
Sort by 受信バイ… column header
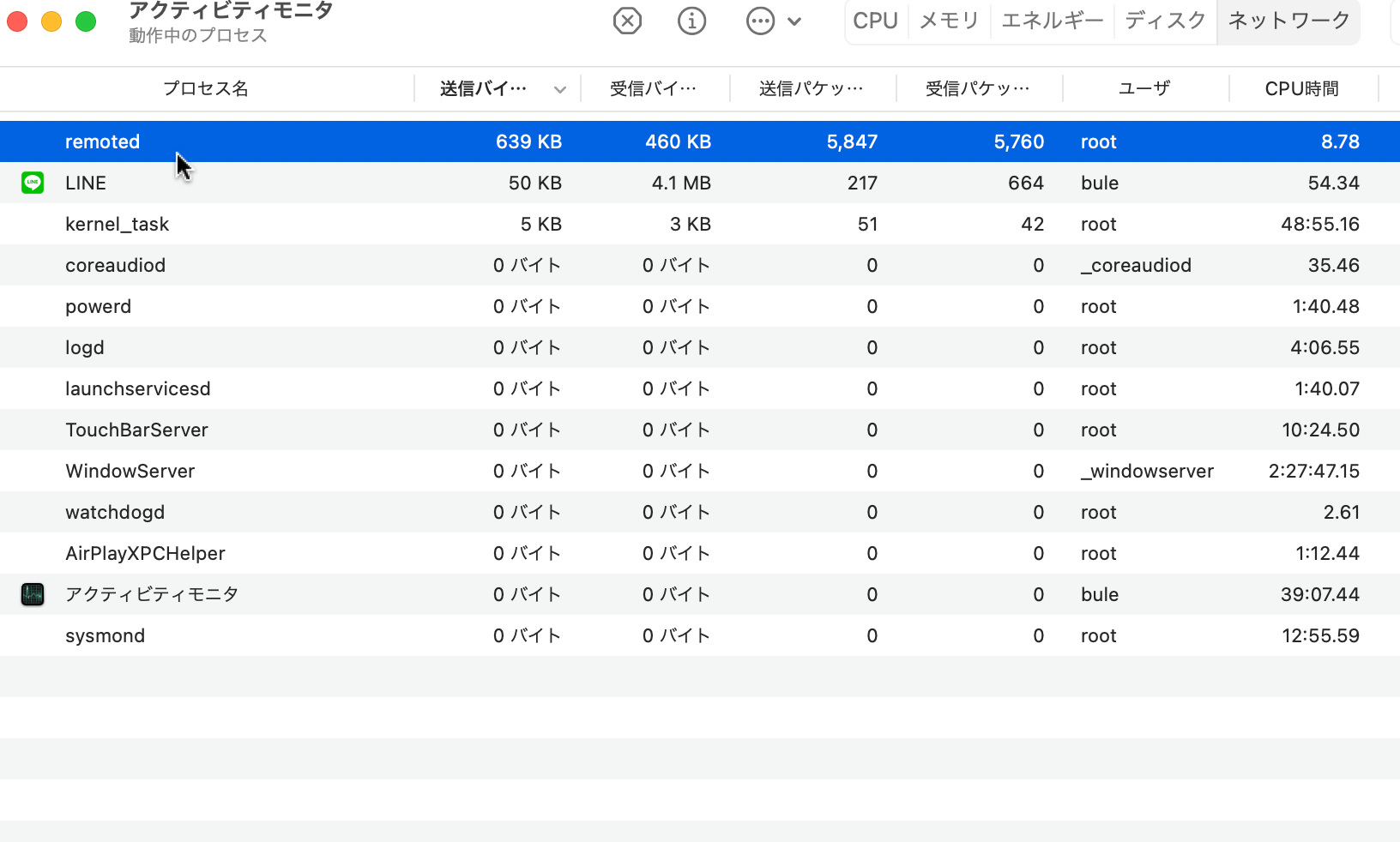[654, 88]
